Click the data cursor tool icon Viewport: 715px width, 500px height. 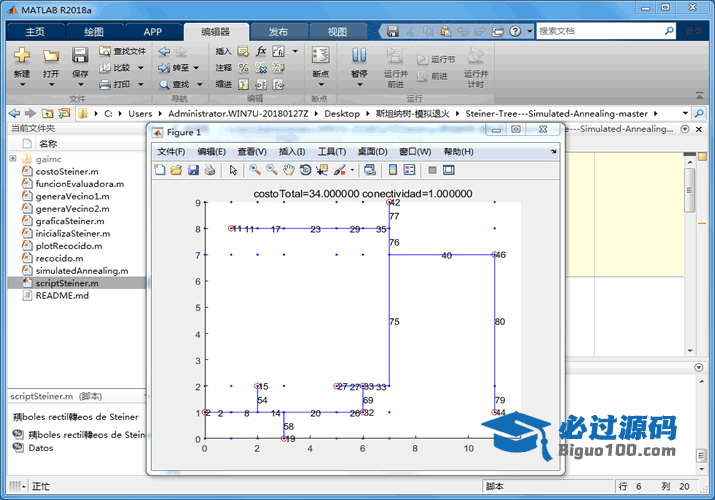[x=321, y=170]
